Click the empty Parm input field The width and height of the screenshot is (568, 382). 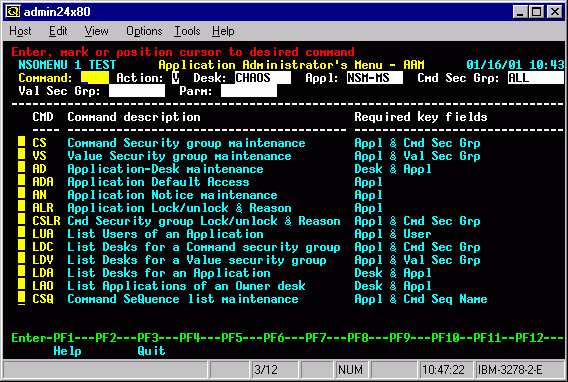(x=249, y=91)
